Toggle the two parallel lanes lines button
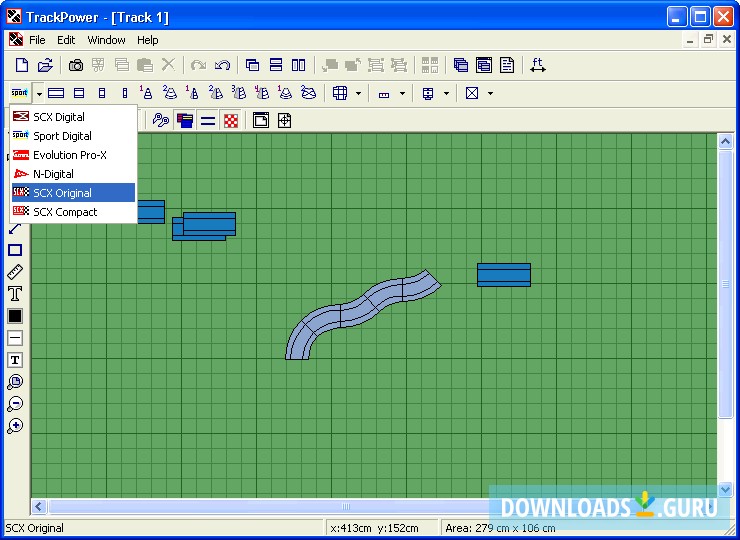 [208, 121]
